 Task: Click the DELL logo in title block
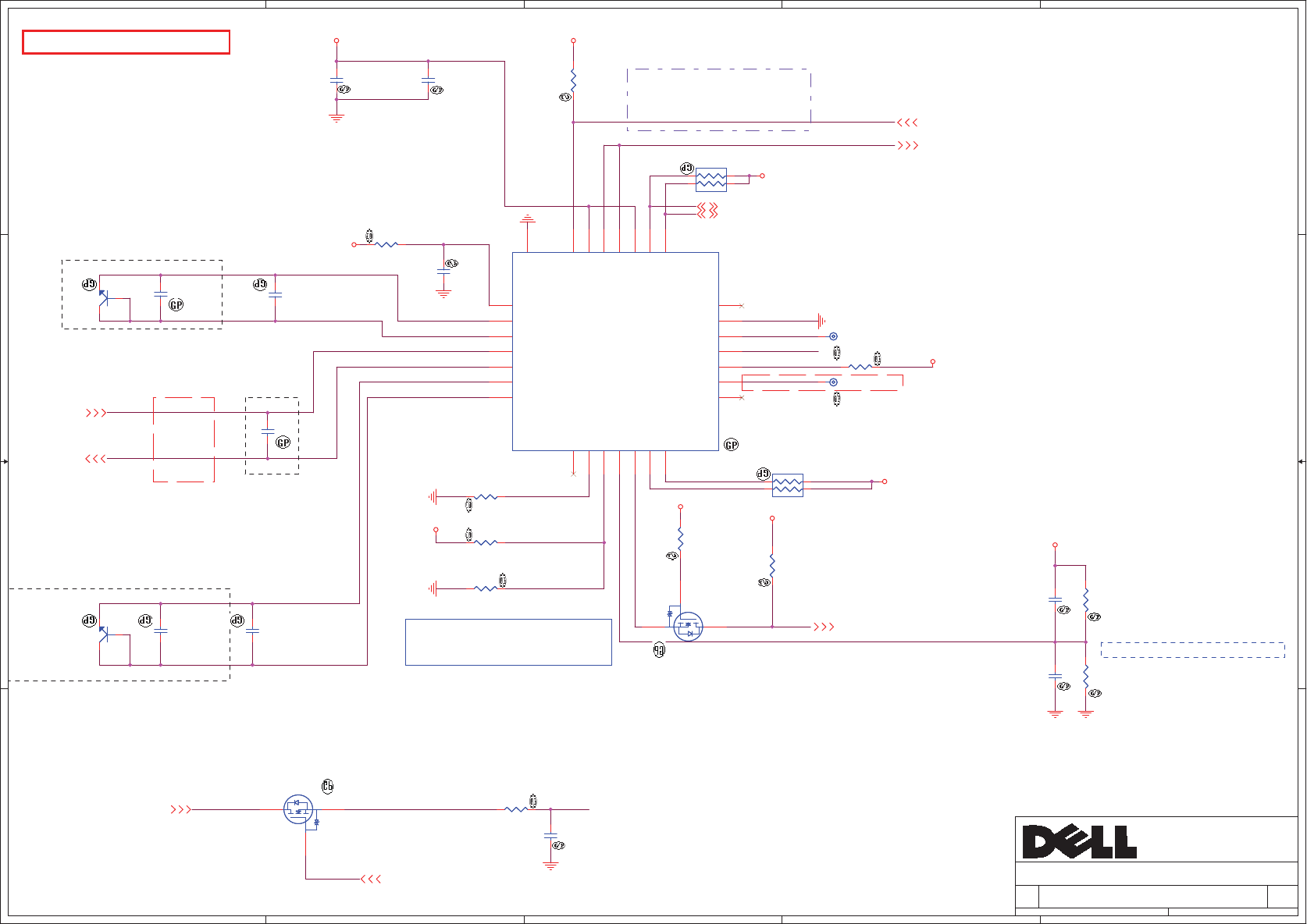click(1079, 842)
